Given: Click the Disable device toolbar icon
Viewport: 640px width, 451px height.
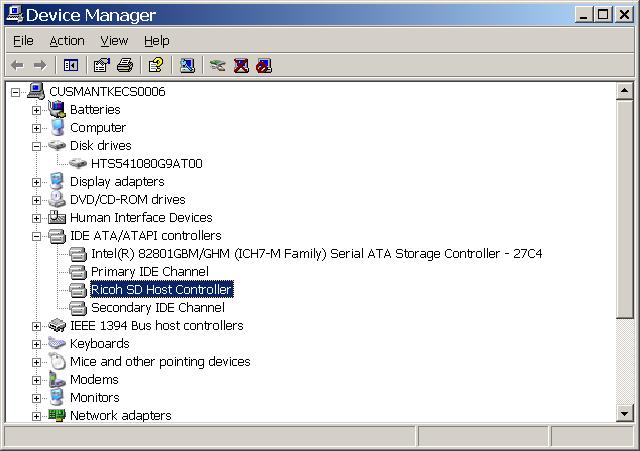Looking at the screenshot, I should (x=264, y=65).
